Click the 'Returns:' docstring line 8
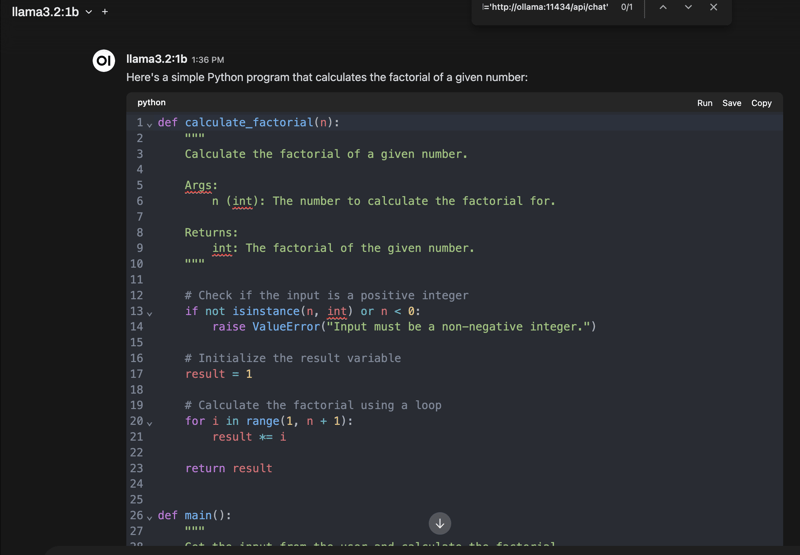The image size is (800, 555). point(211,233)
